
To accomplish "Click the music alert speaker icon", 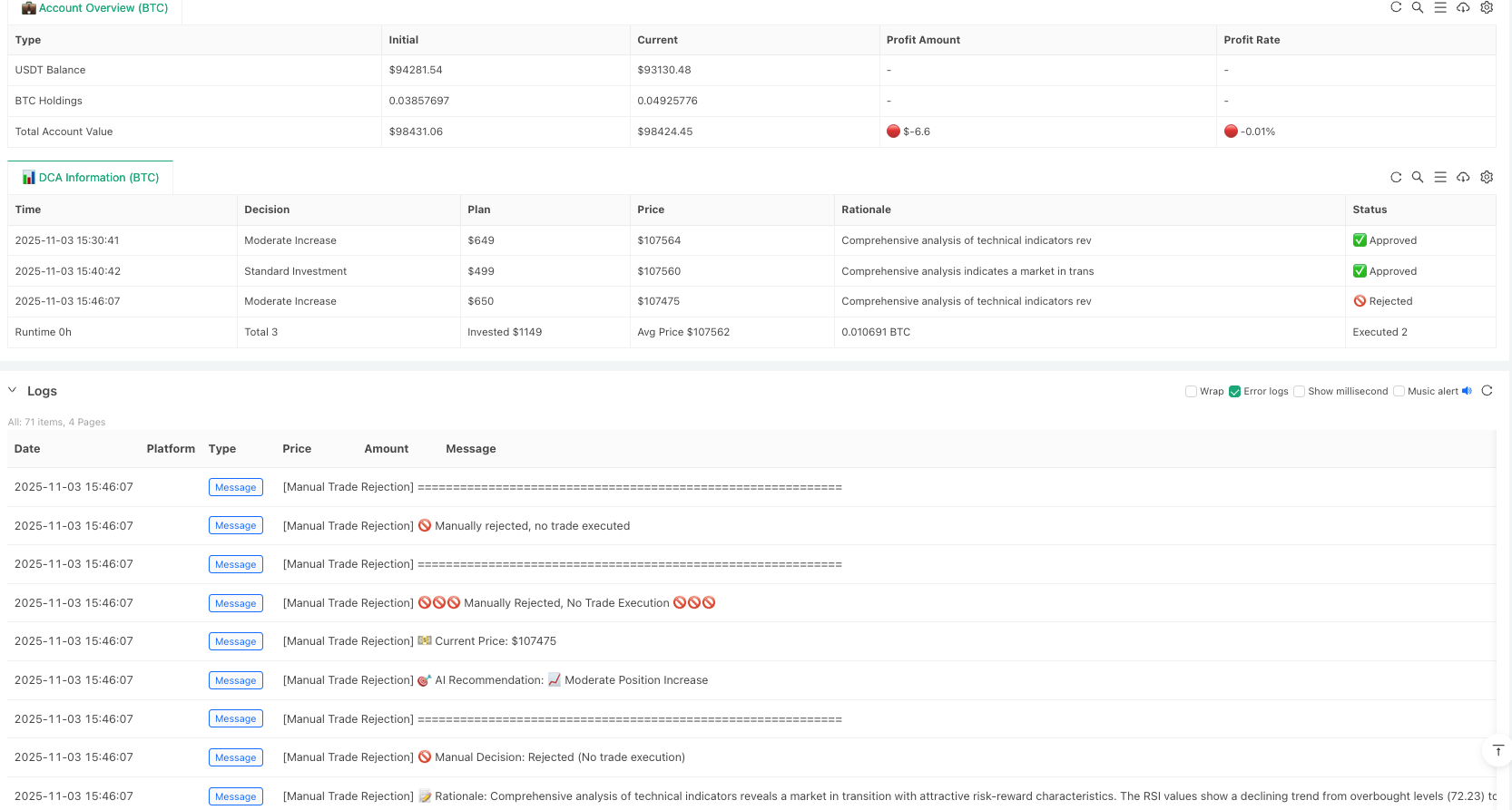I will pos(1467,391).
